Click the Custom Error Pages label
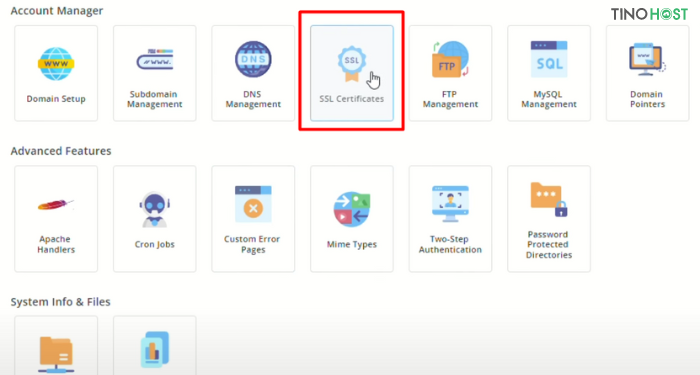The image size is (700, 375). click(253, 244)
